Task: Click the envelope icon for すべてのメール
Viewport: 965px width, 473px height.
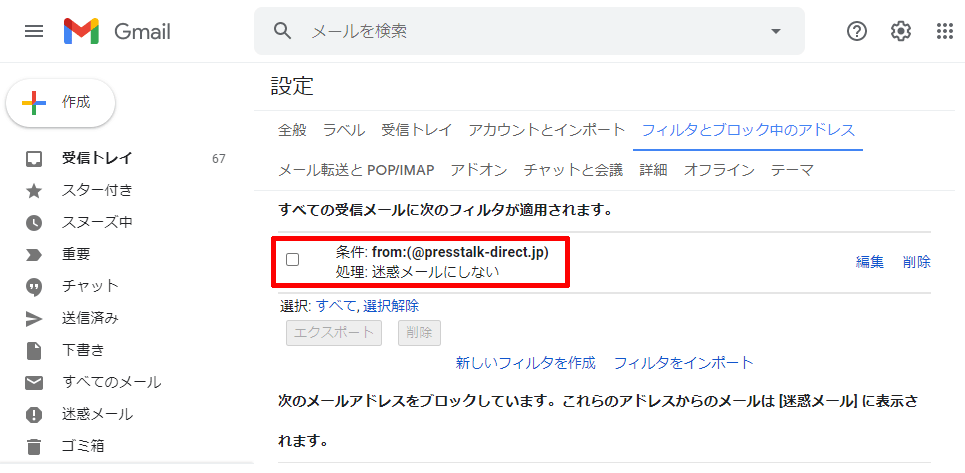Action: [x=34, y=383]
